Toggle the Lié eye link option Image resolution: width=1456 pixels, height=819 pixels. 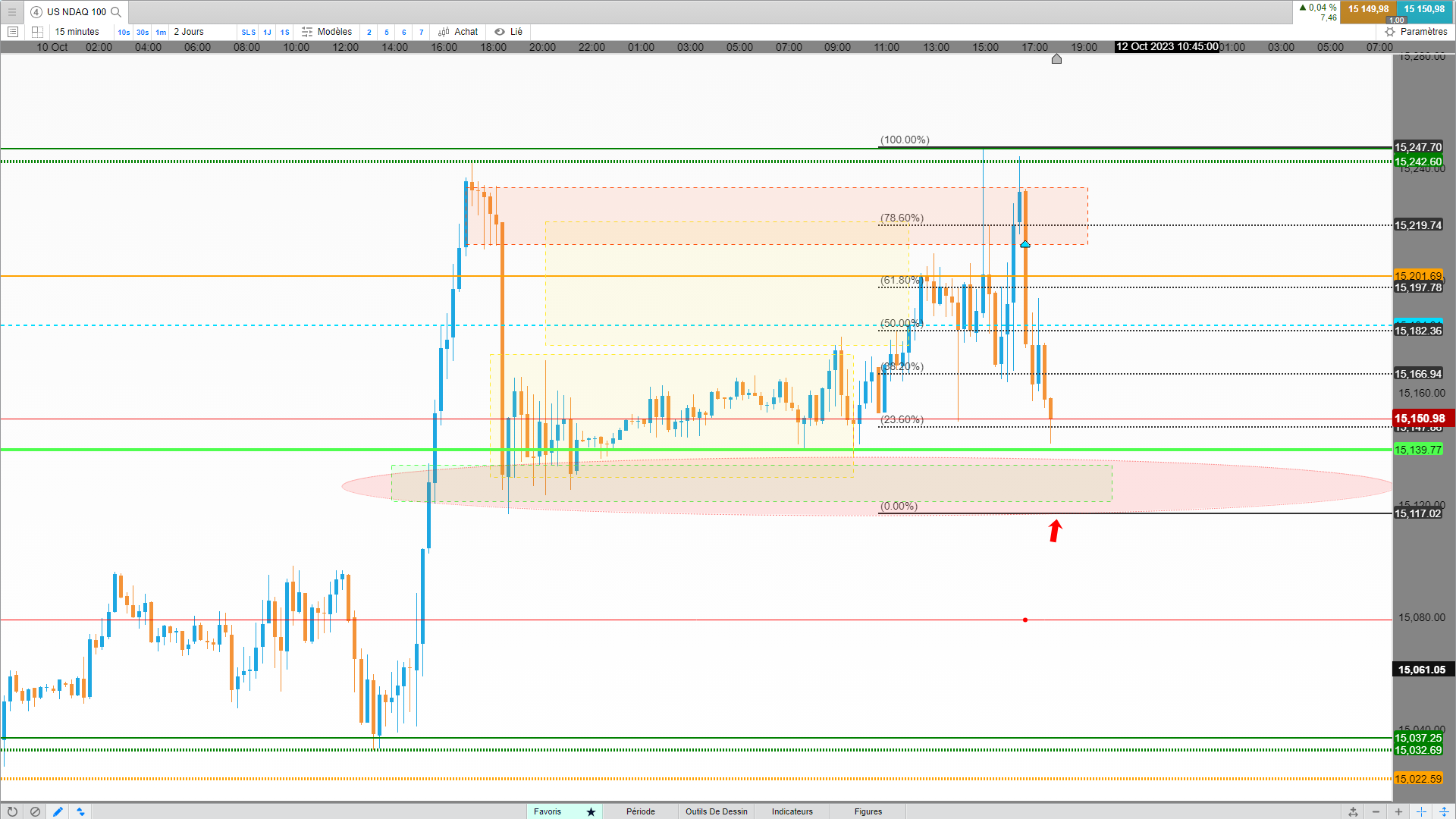click(509, 32)
